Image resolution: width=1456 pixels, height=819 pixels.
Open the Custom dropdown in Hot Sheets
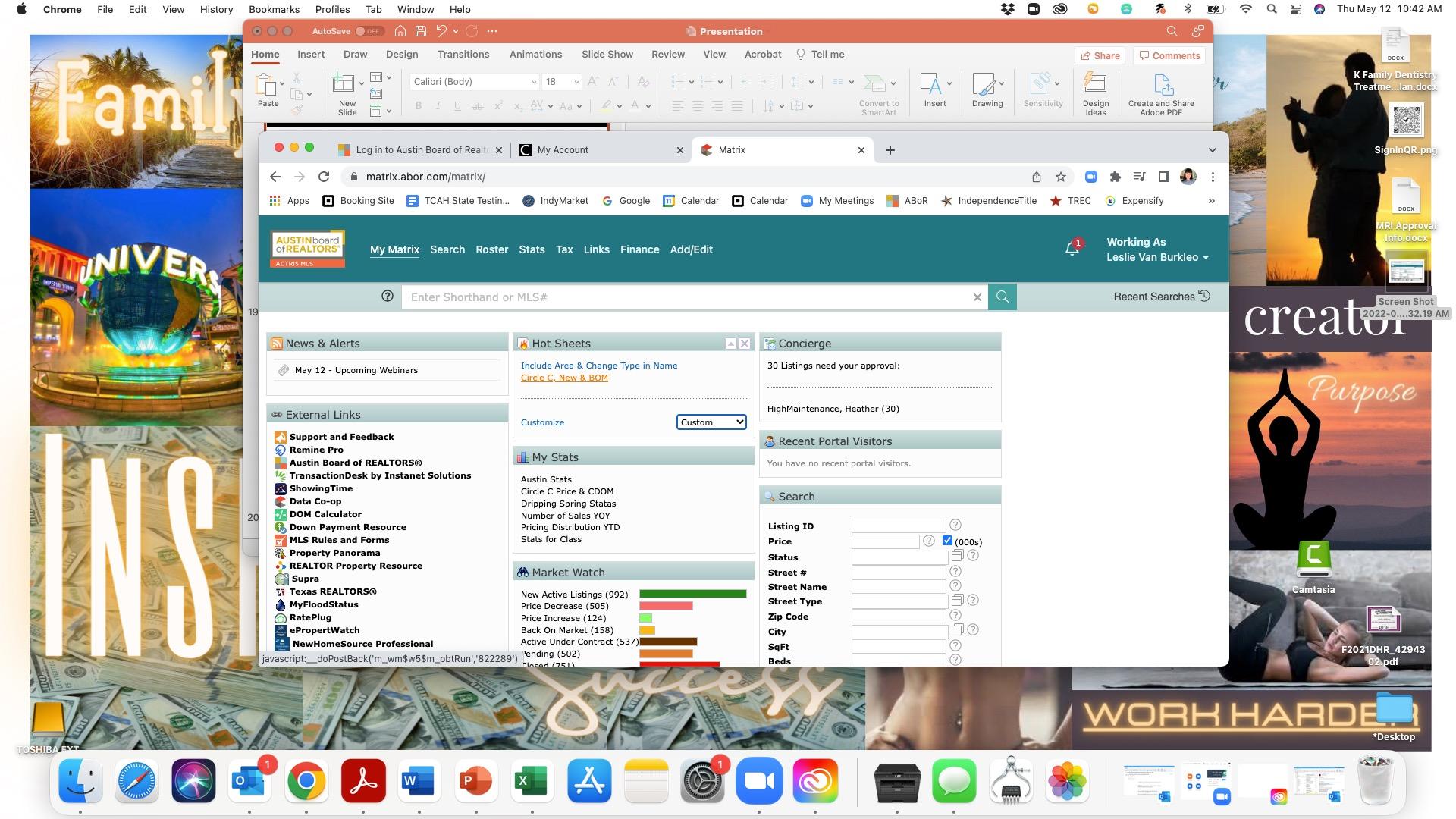click(711, 422)
